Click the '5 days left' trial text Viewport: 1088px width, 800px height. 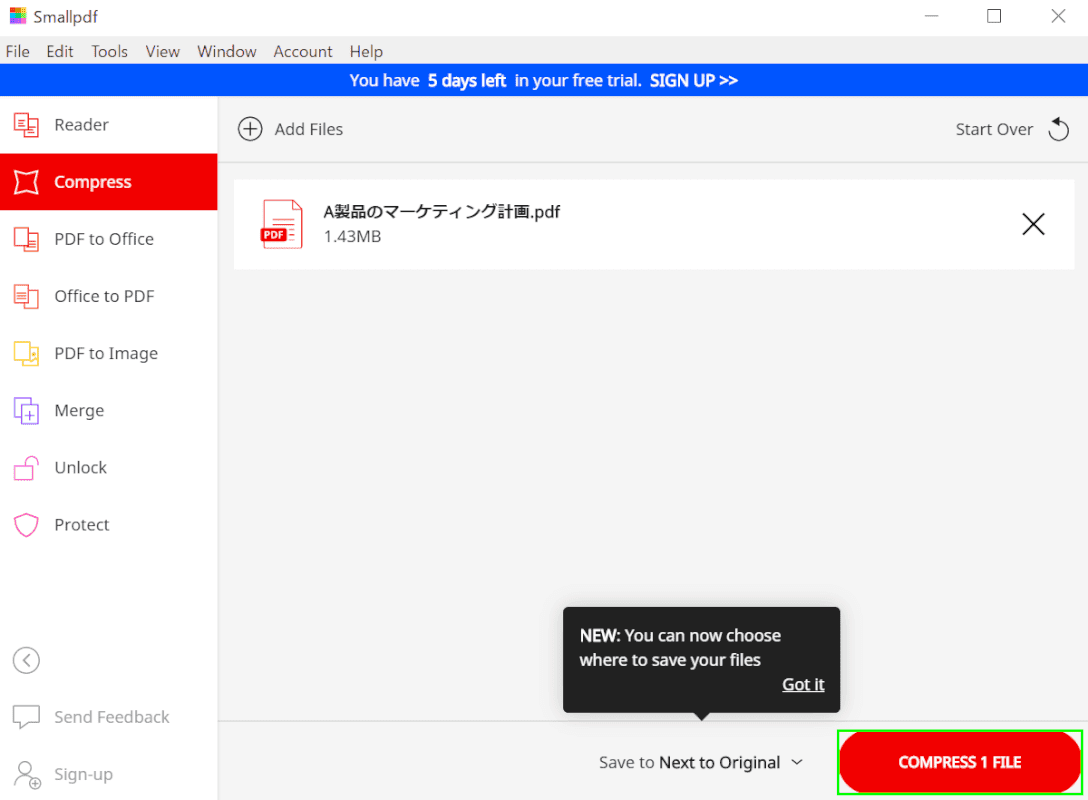coord(466,80)
